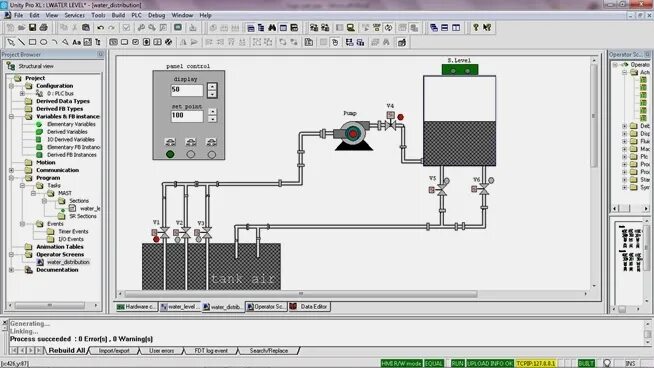Select the Line drawing tool
654x368 pixels.
coord(21,42)
